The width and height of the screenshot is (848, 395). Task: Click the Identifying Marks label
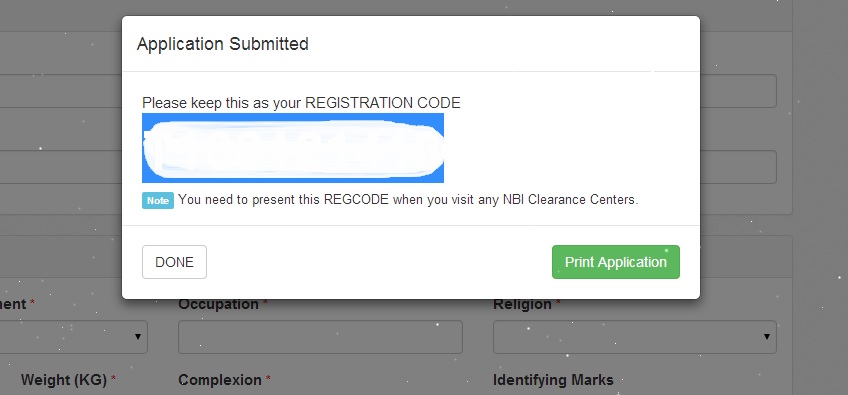[x=553, y=380]
